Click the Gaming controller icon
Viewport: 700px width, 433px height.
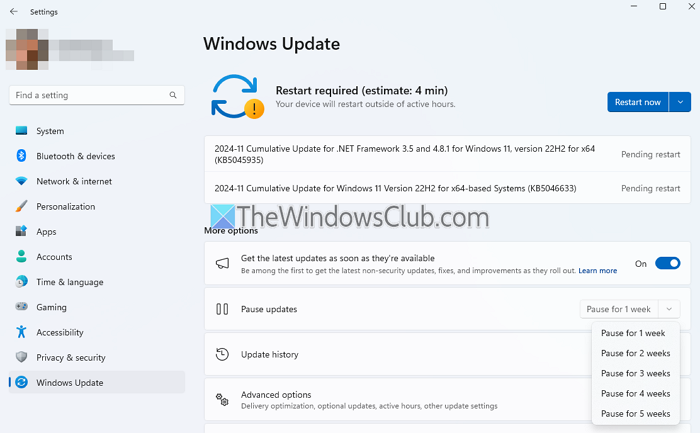click(x=21, y=307)
